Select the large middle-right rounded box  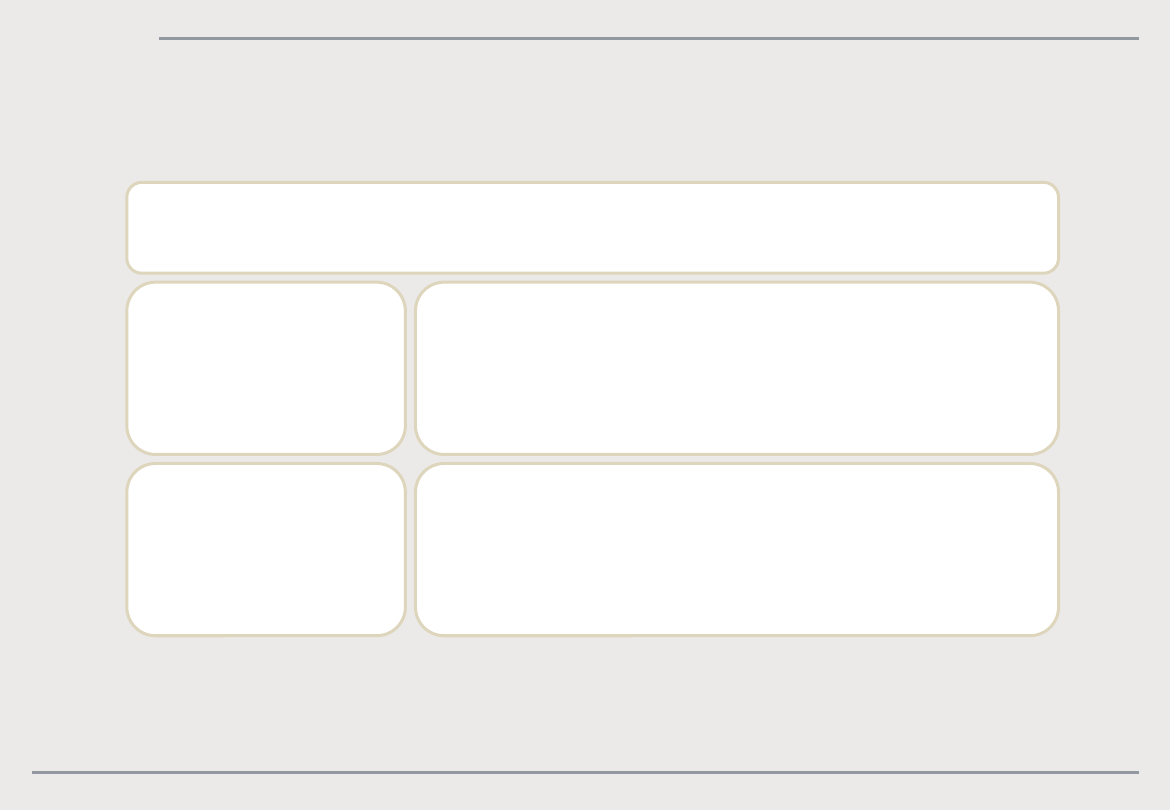737,368
